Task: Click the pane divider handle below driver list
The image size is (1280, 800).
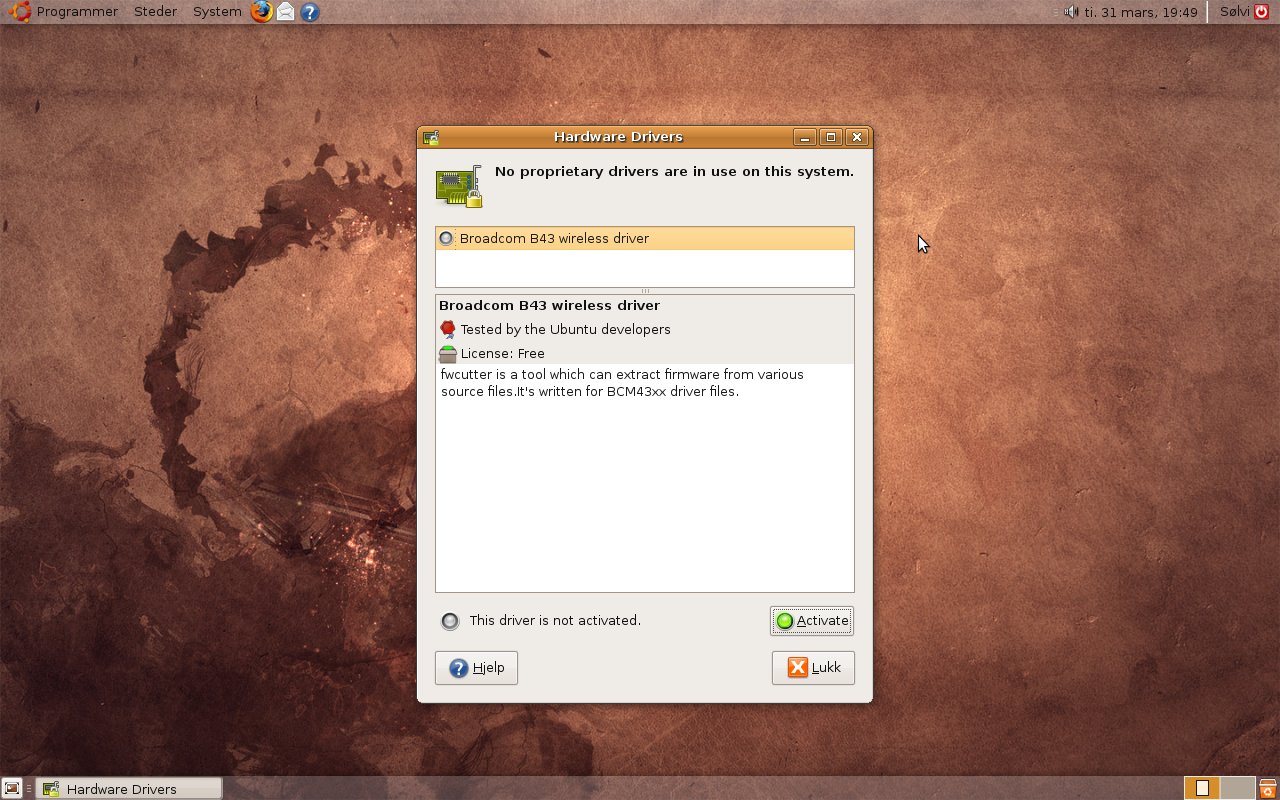Action: tap(645, 291)
